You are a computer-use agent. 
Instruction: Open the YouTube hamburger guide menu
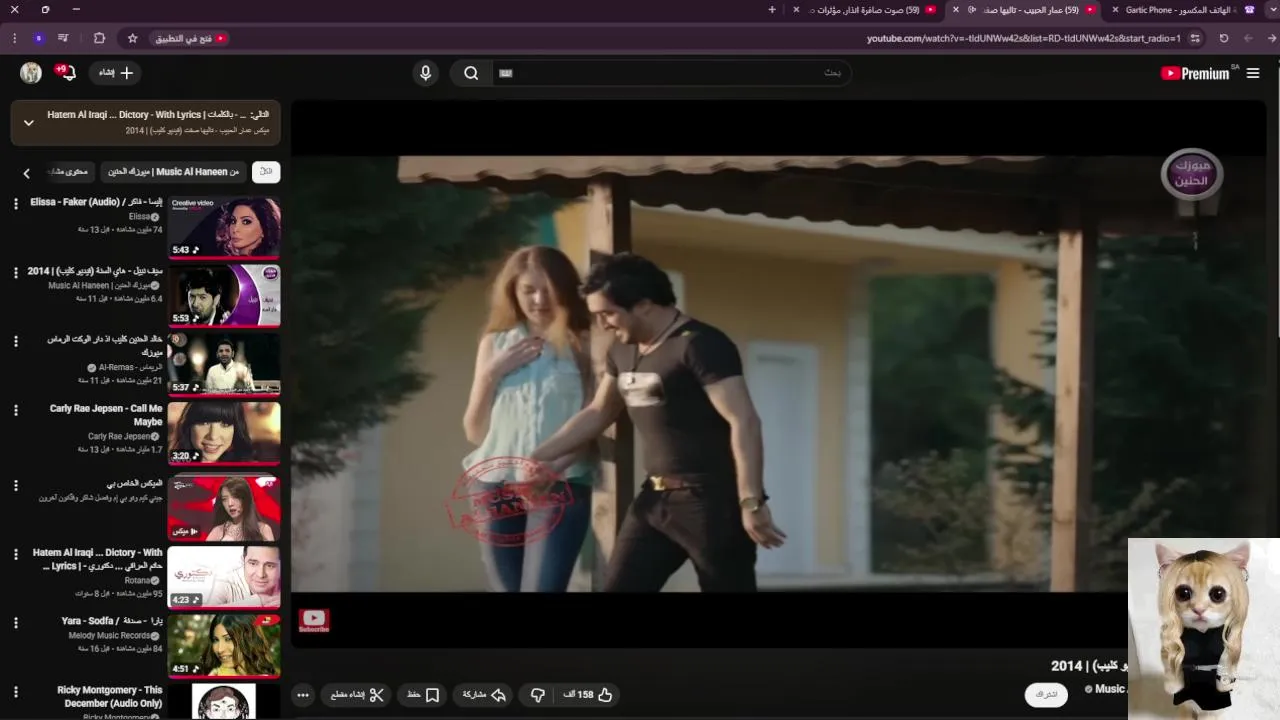point(1253,73)
